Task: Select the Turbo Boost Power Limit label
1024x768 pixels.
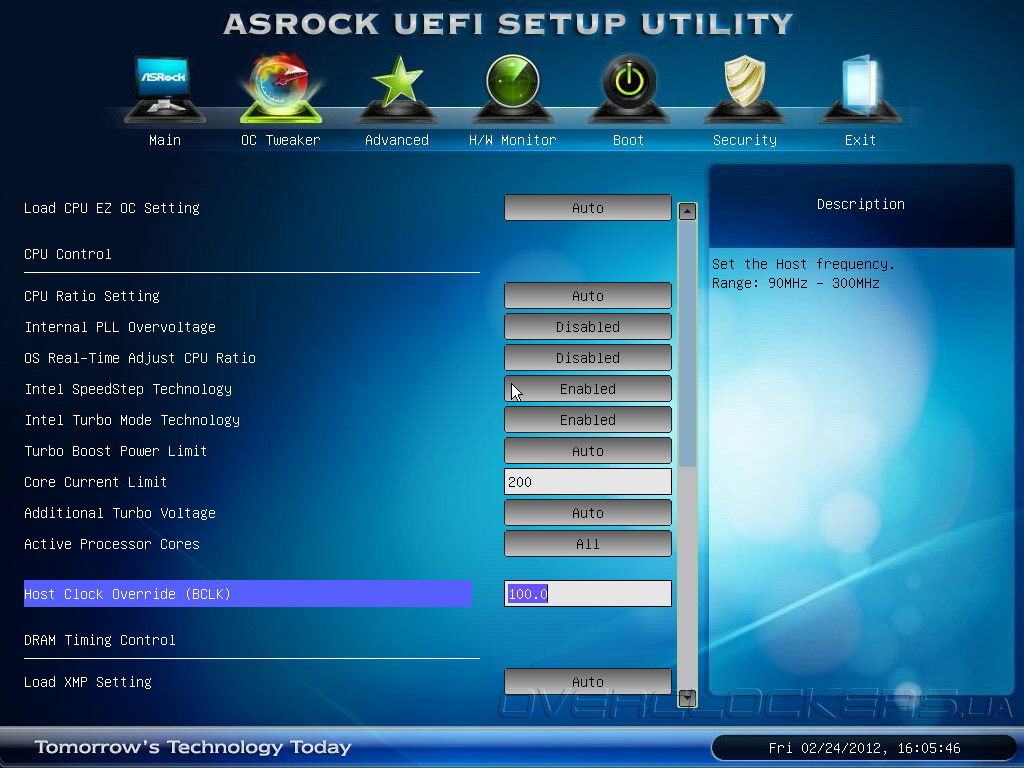Action: [116, 451]
